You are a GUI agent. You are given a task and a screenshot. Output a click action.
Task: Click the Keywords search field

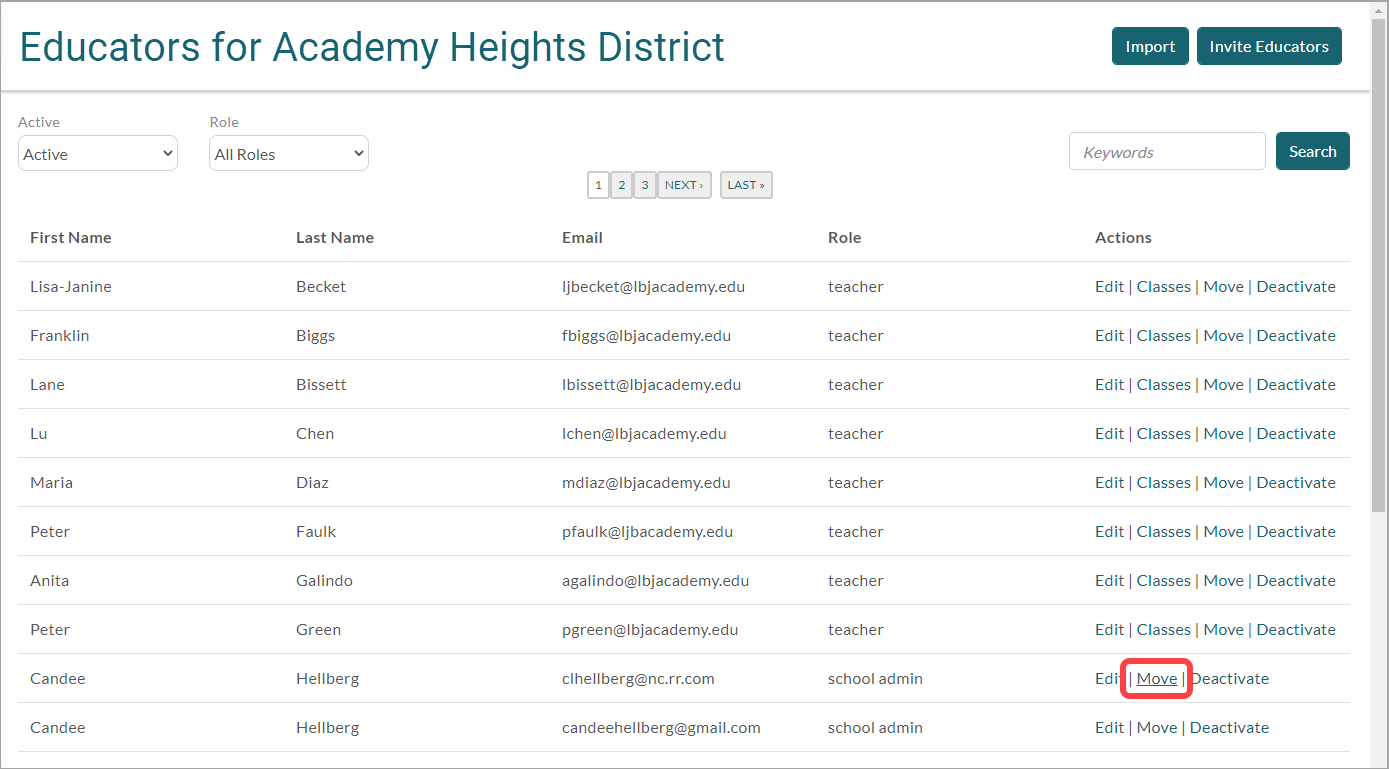(x=1166, y=152)
